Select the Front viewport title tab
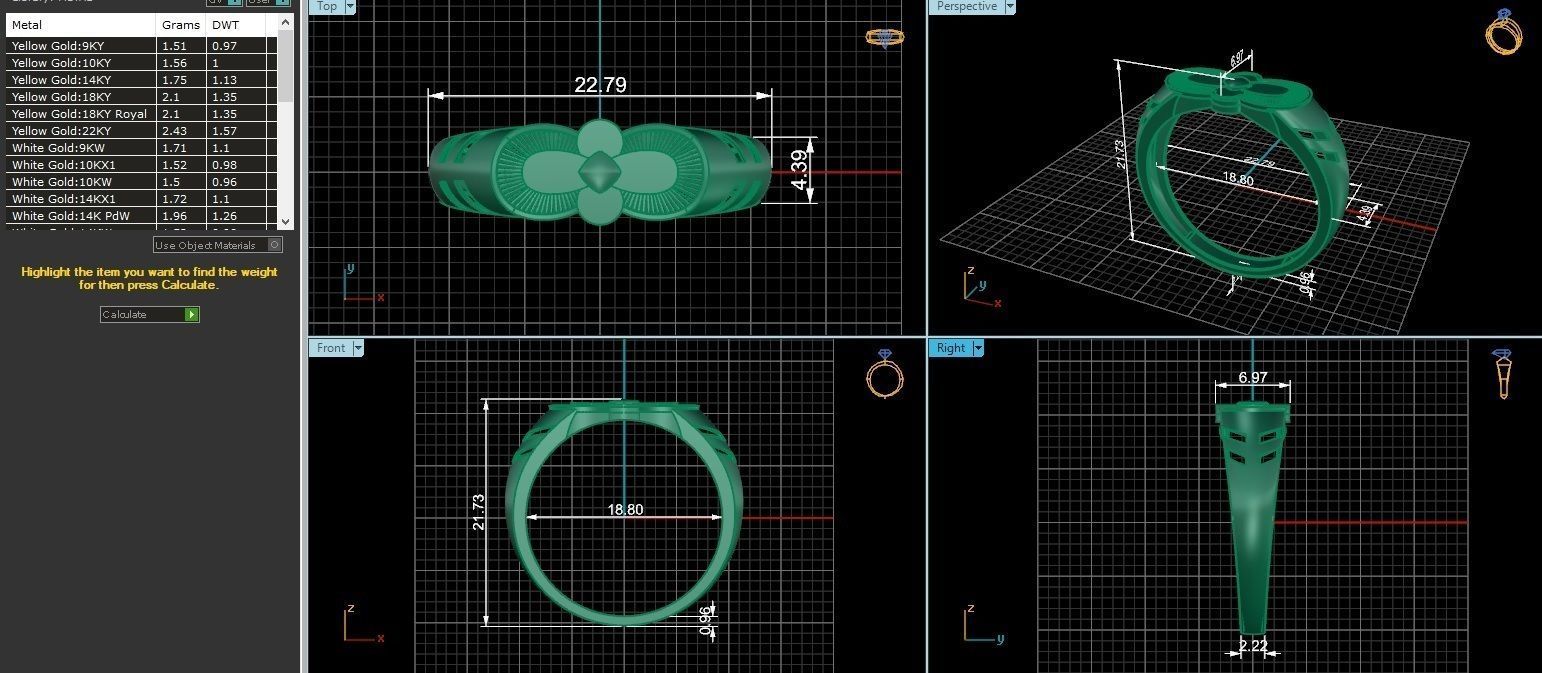 (330, 348)
